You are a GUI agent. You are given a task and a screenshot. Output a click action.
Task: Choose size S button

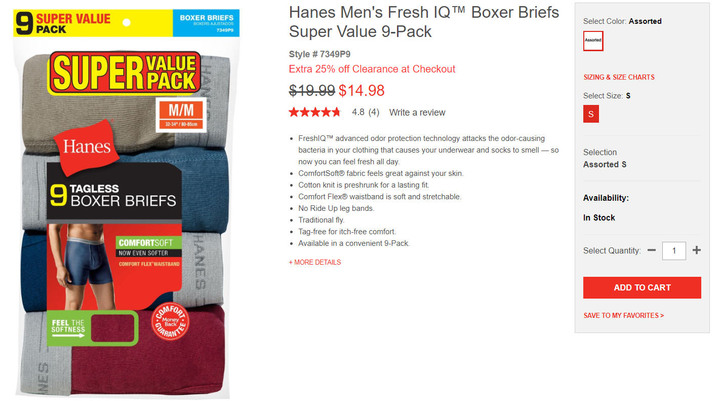click(x=591, y=114)
